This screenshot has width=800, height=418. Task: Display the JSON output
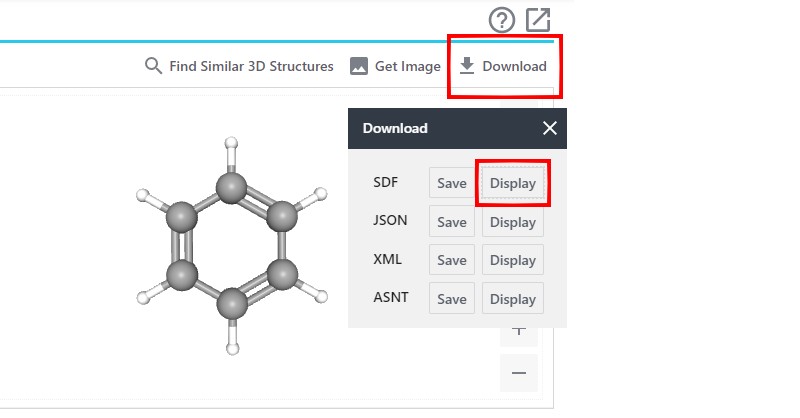[x=513, y=222]
